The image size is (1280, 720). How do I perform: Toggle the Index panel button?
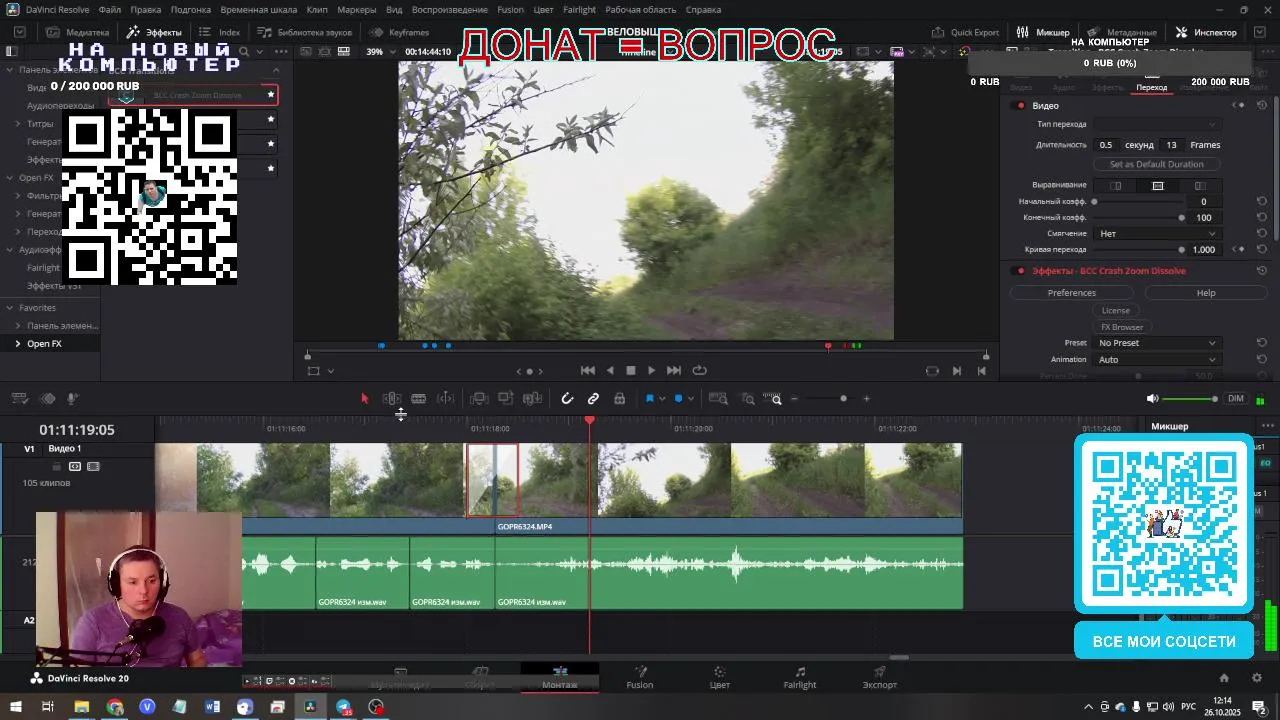click(220, 33)
